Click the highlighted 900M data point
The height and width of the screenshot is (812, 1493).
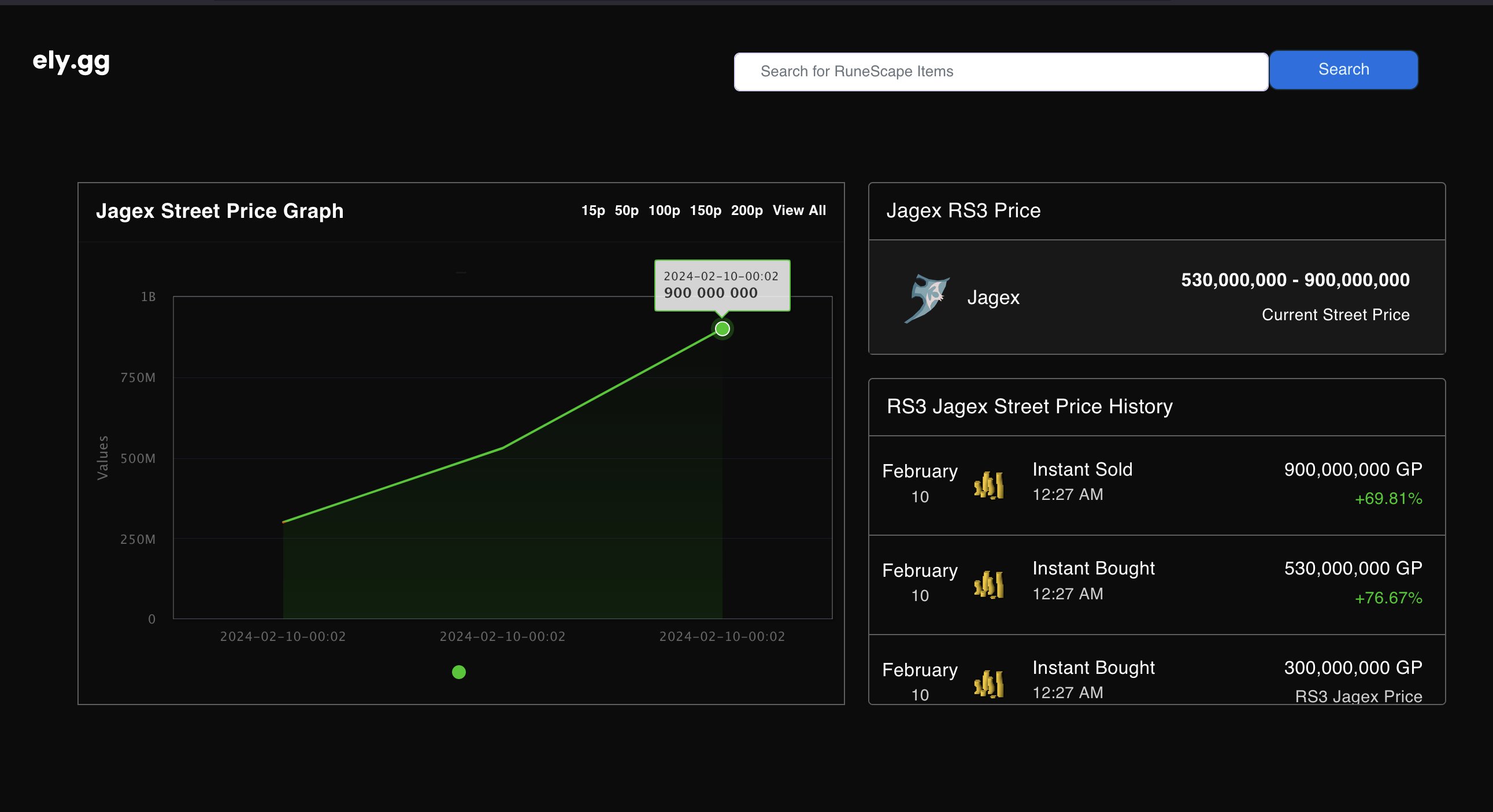722,329
